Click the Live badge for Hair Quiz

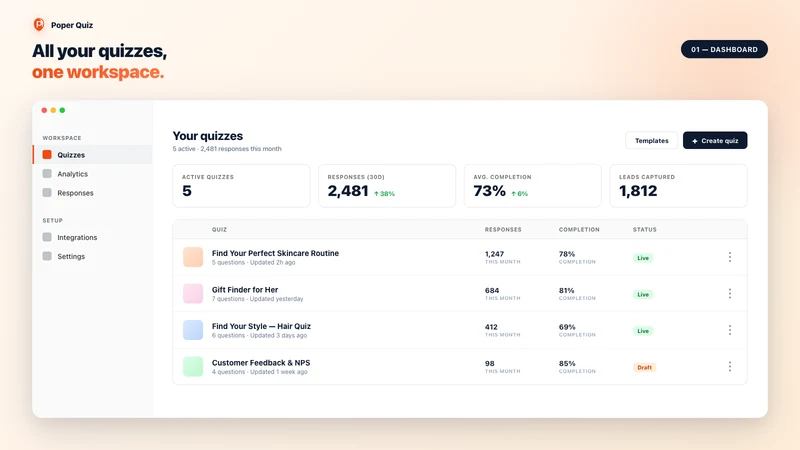pyautogui.click(x=643, y=331)
